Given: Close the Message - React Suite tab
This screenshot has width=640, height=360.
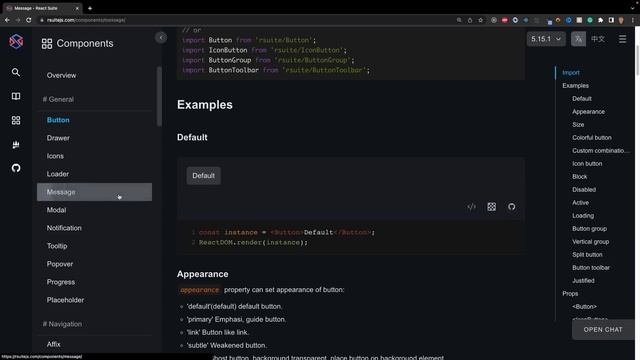Looking at the screenshot, I should point(77,8).
